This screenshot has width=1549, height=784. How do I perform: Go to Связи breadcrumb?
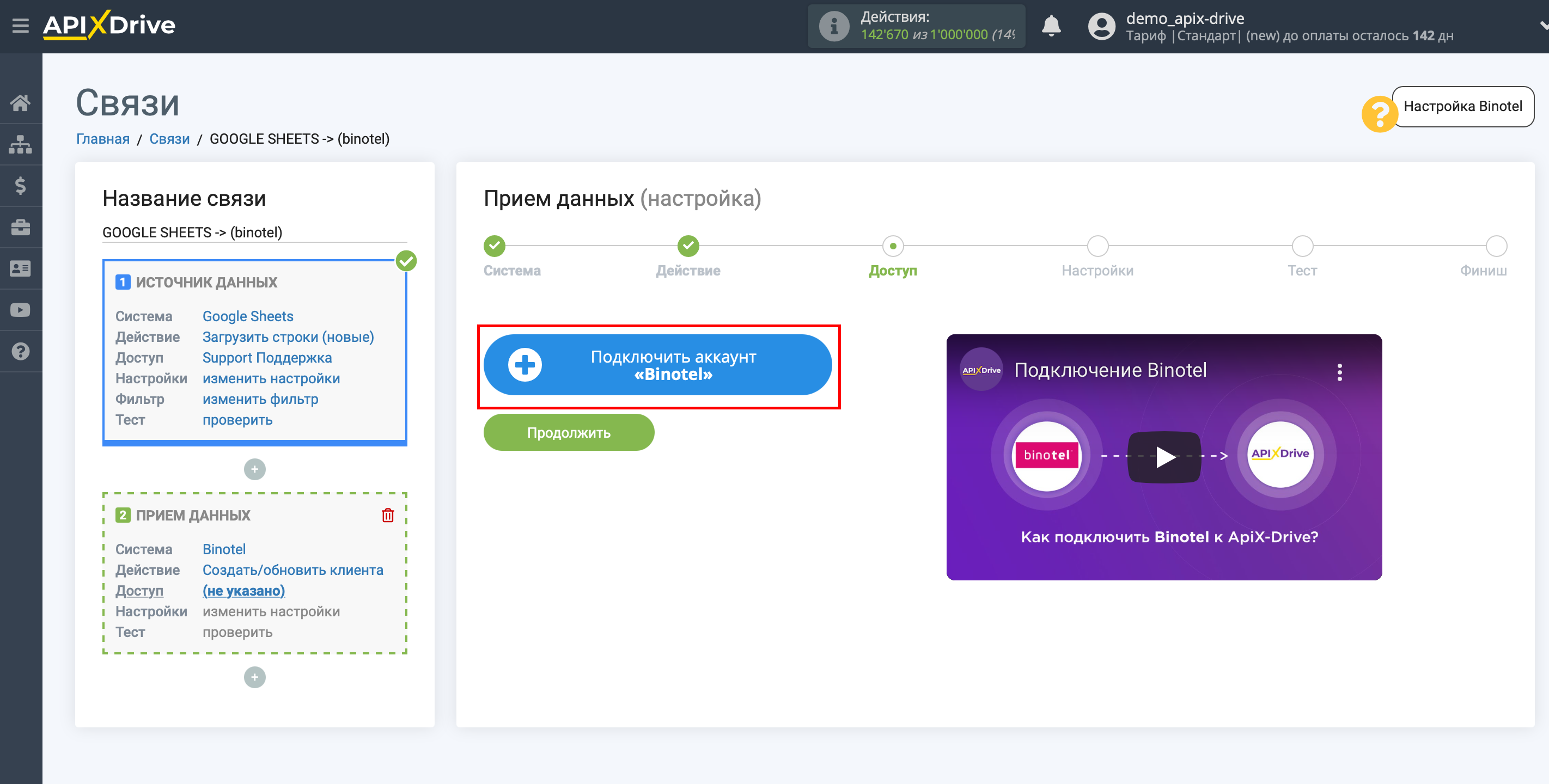pos(169,139)
